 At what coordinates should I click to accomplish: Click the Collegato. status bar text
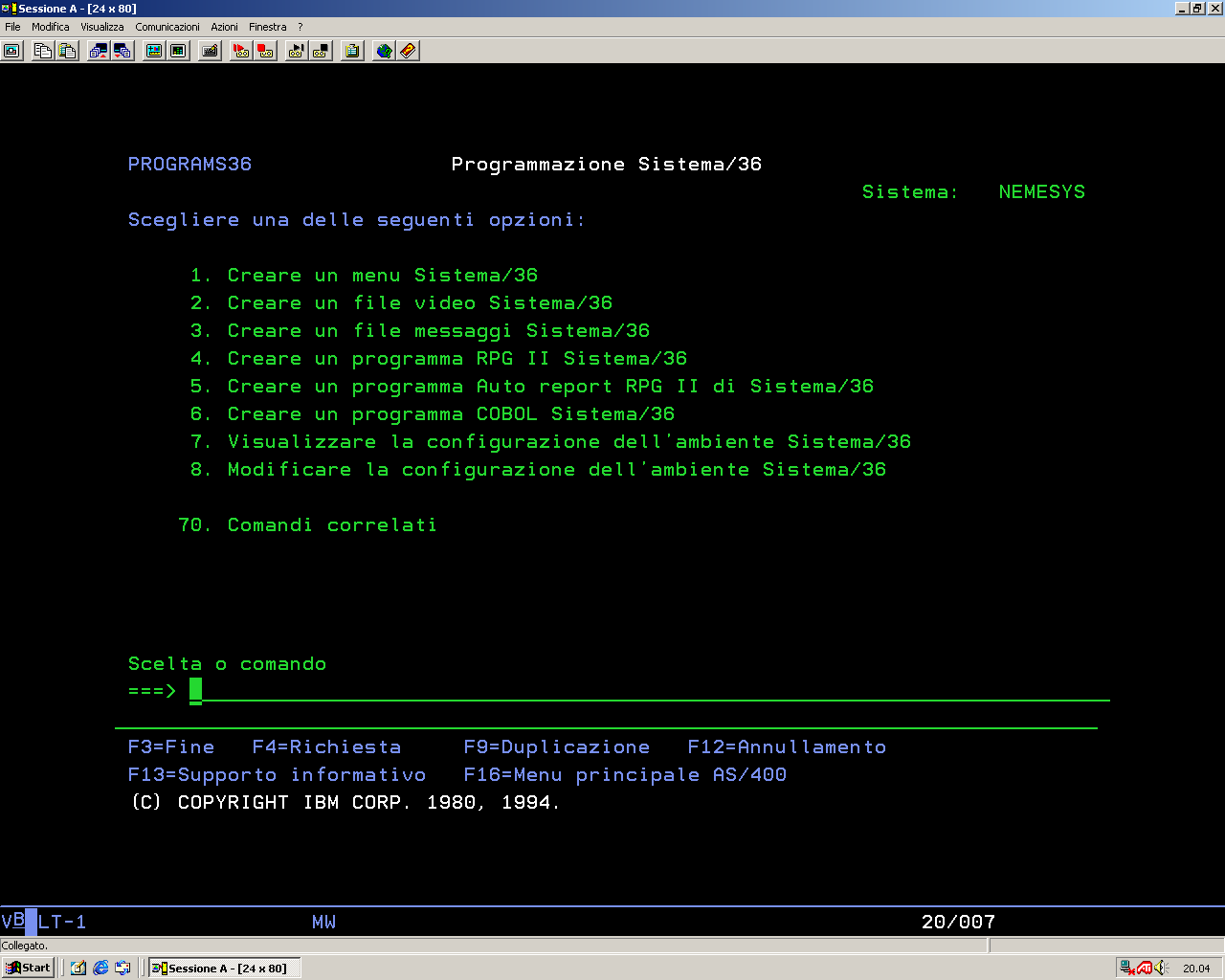point(25,946)
